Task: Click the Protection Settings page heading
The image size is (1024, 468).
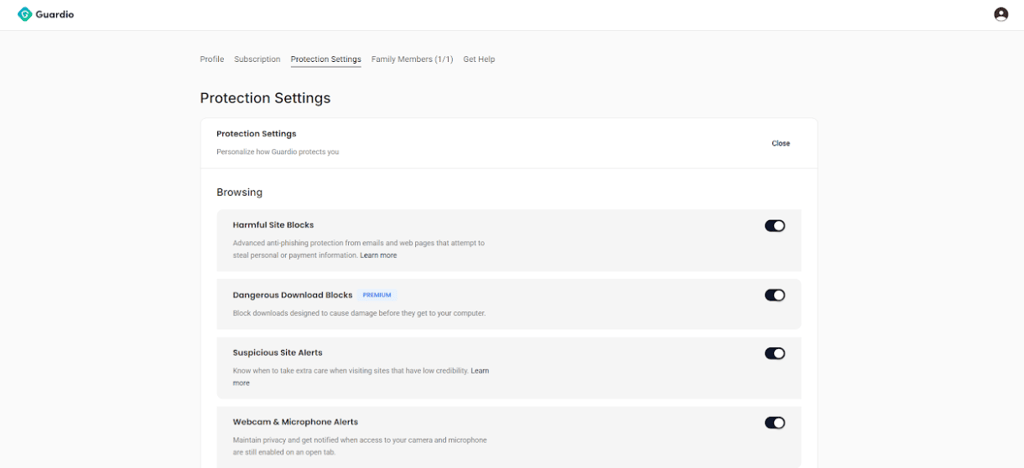Action: (265, 99)
